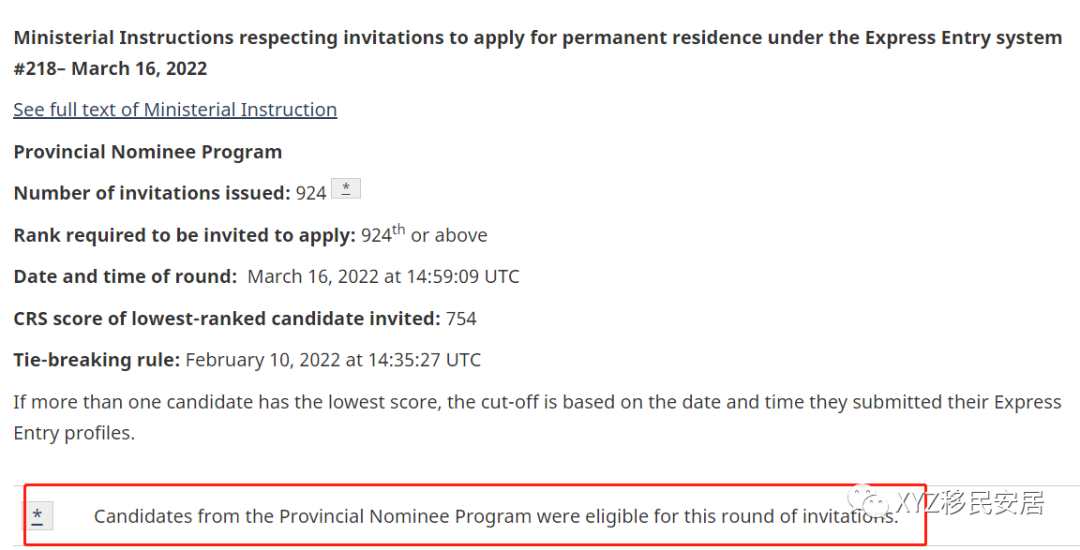Click the 'Date and time of round' label
Image resolution: width=1080 pixels, height=550 pixels.
point(125,277)
